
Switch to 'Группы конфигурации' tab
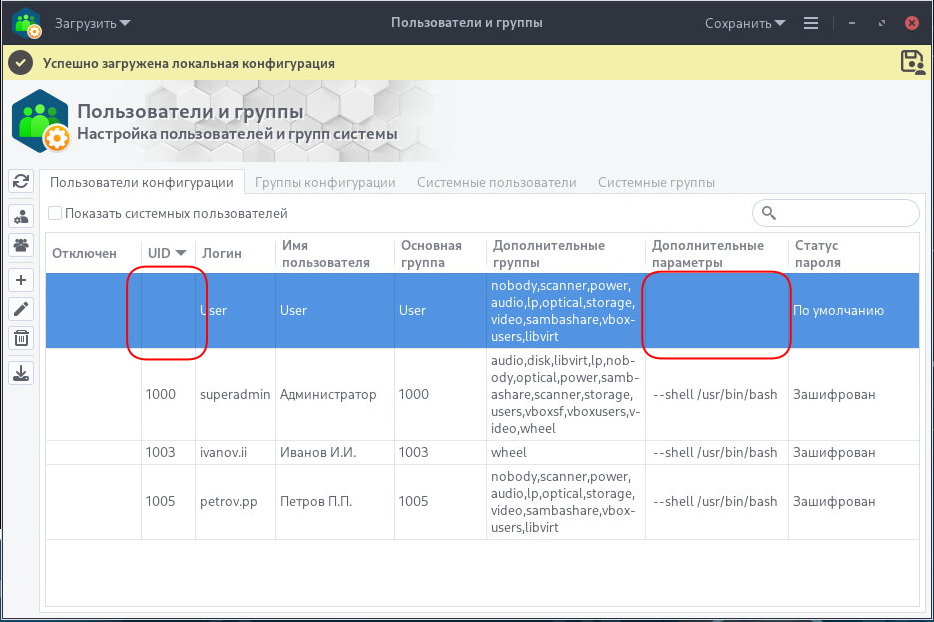pyautogui.click(x=325, y=182)
